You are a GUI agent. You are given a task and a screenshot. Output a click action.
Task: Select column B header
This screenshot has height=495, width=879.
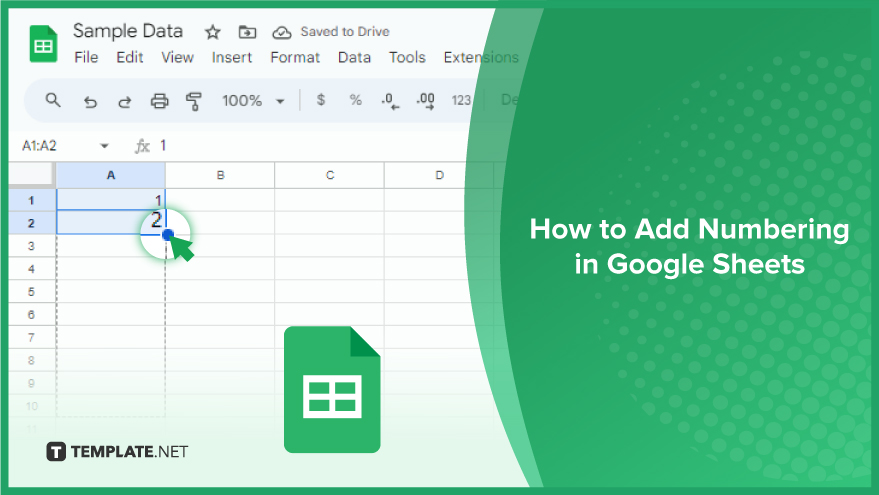coord(220,175)
